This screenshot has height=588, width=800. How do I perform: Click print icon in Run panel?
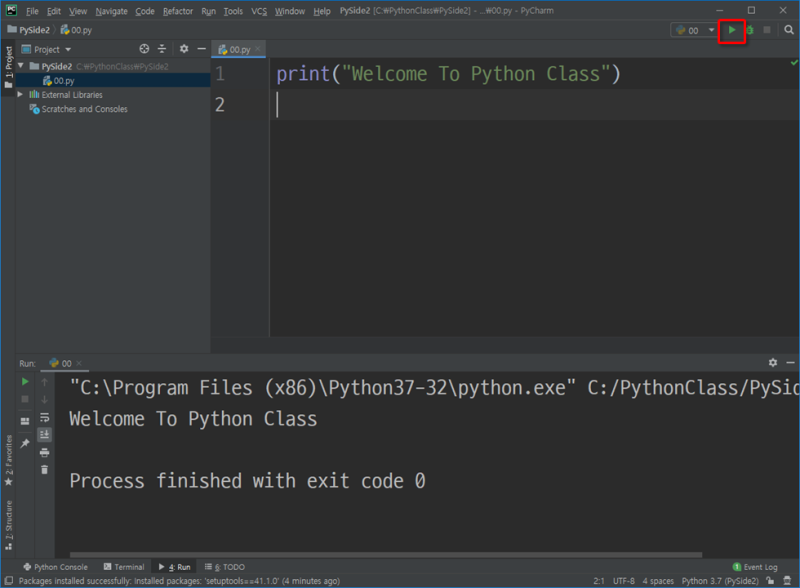point(45,452)
